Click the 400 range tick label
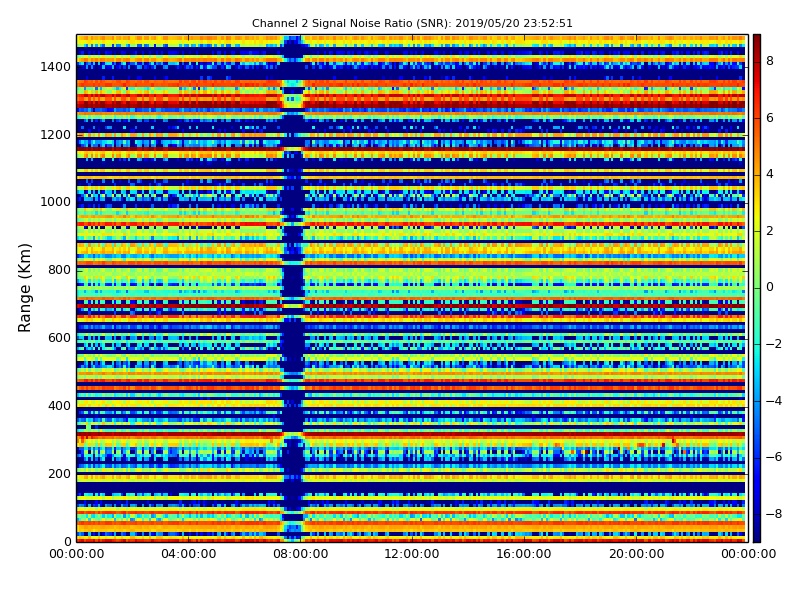800x600 pixels. click(59, 406)
